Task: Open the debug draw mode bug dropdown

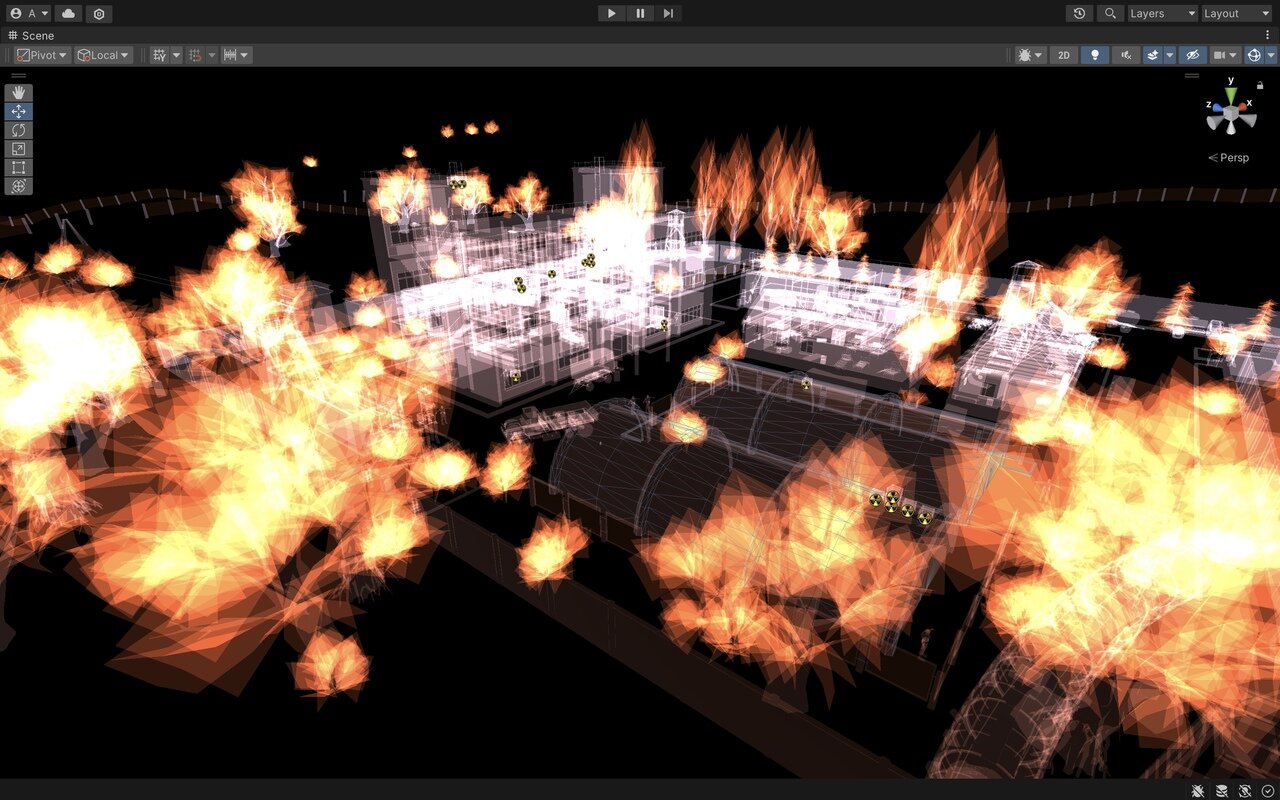Action: tap(1030, 55)
